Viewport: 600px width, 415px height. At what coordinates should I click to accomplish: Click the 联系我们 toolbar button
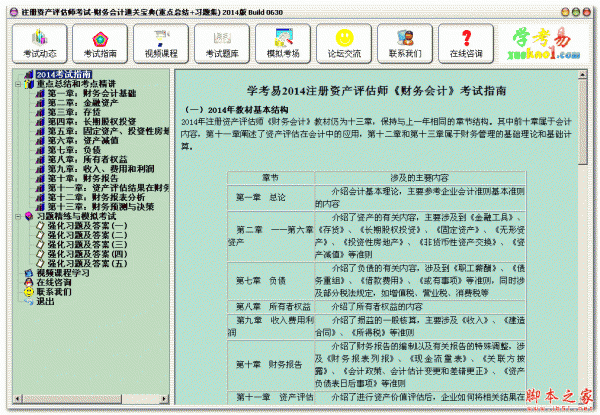405,44
